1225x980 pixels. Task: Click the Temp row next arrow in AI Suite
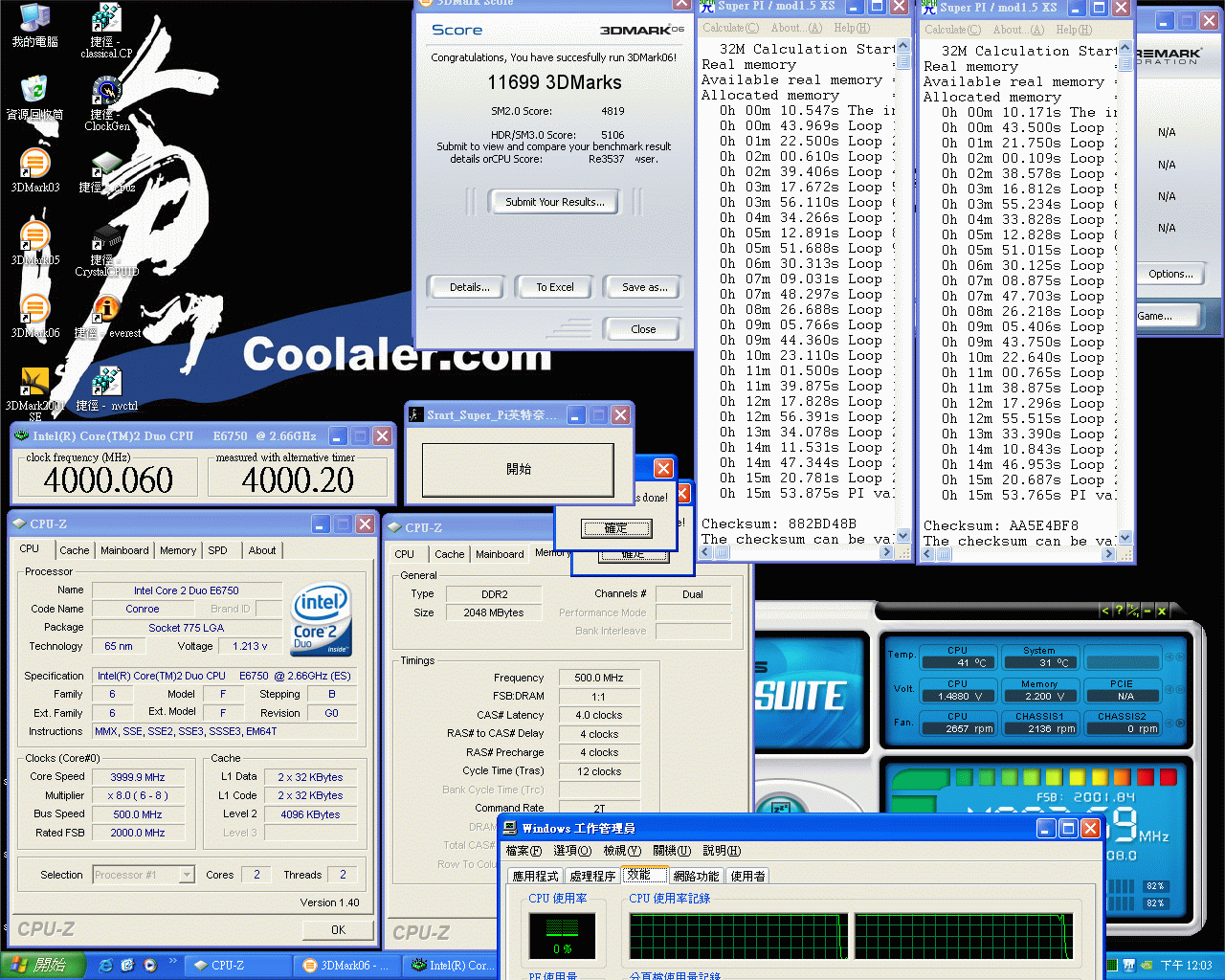[1182, 657]
